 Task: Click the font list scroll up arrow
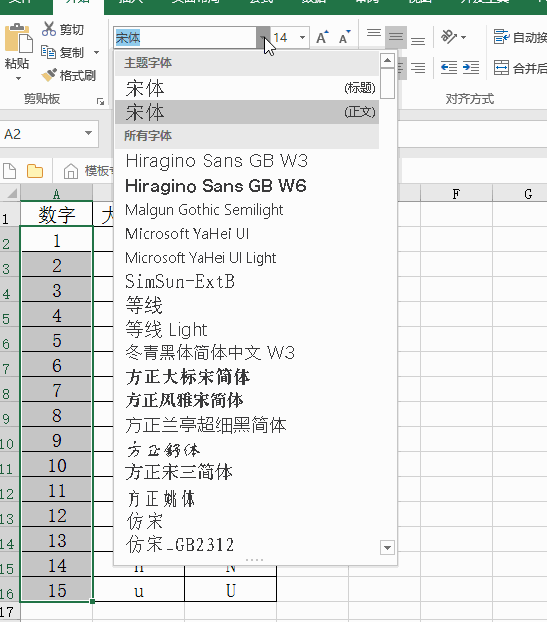[x=387, y=61]
